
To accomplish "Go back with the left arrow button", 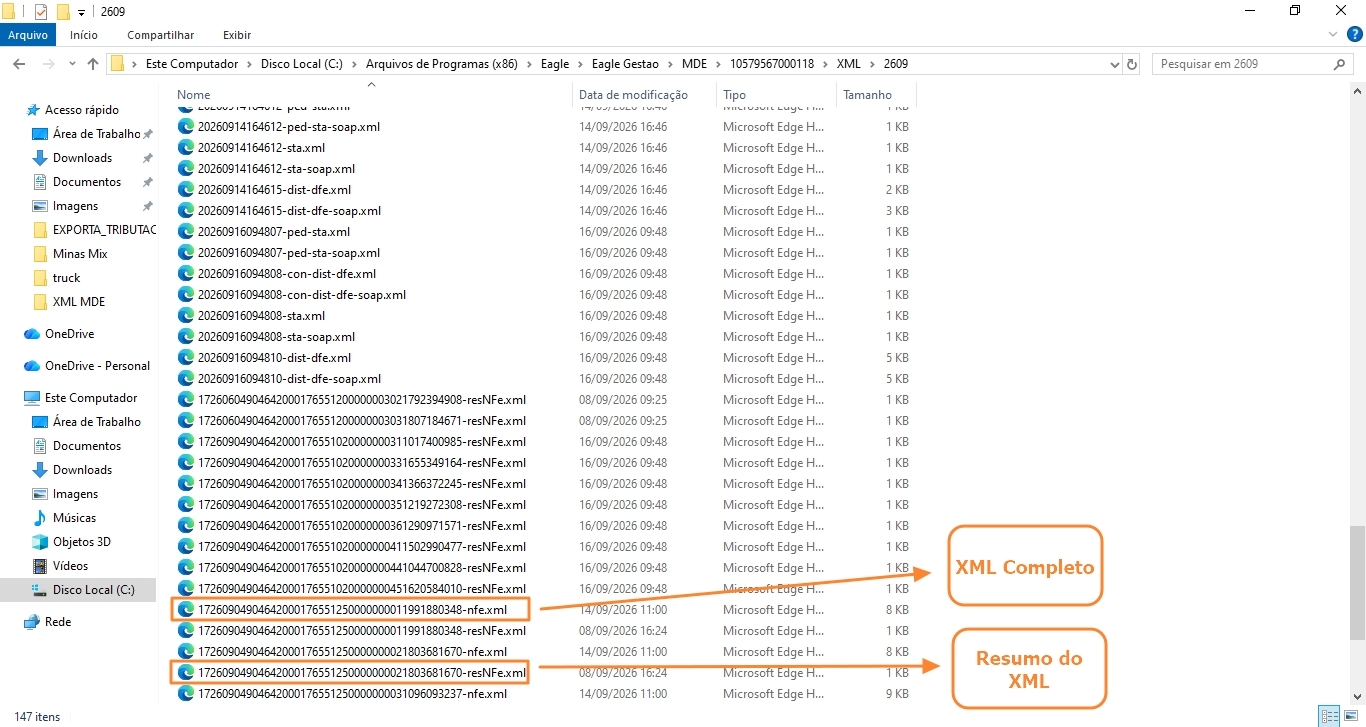I will [x=18, y=64].
